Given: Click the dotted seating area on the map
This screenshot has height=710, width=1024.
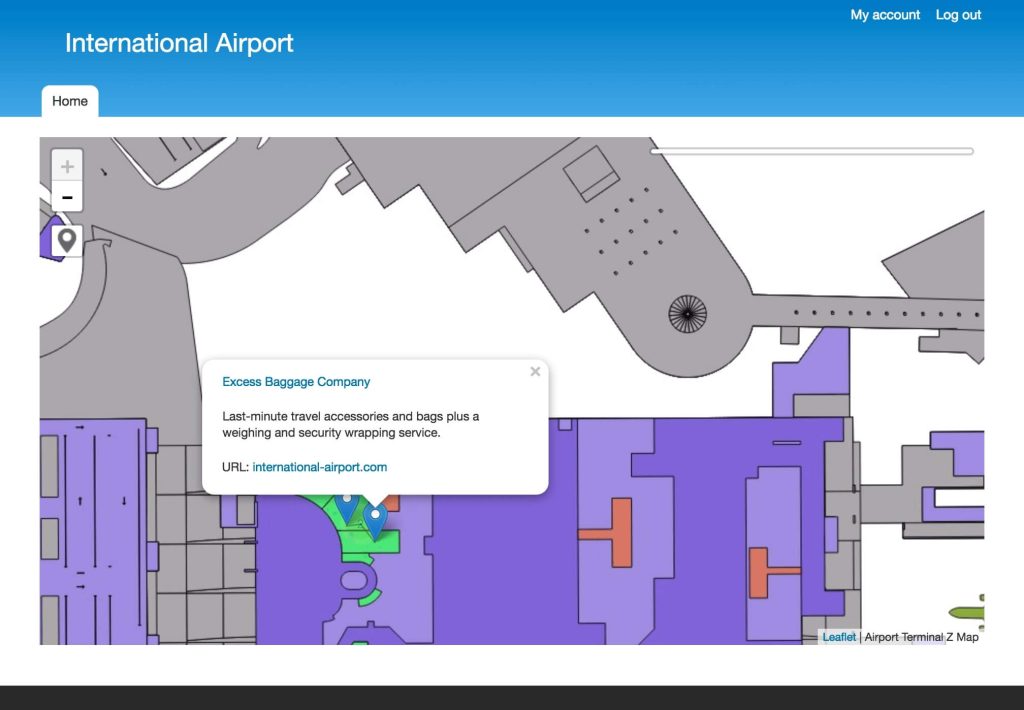Looking at the screenshot, I should pyautogui.click(x=630, y=230).
